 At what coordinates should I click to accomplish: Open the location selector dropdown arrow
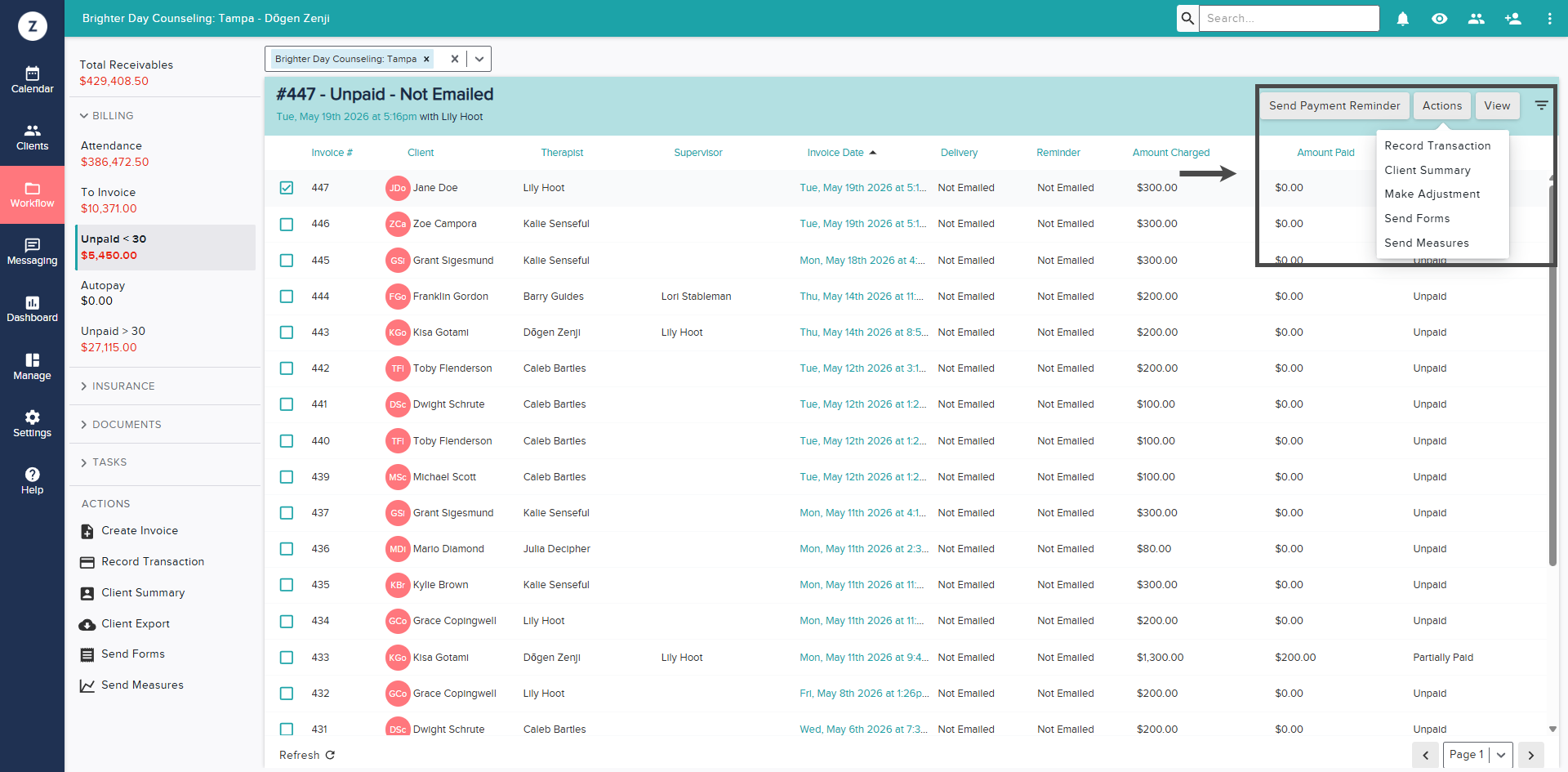[x=479, y=59]
